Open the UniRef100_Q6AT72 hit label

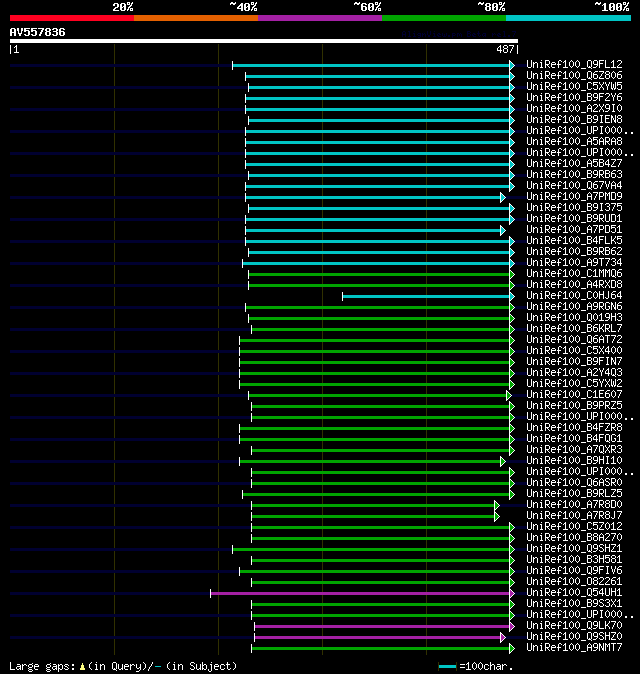pos(574,340)
